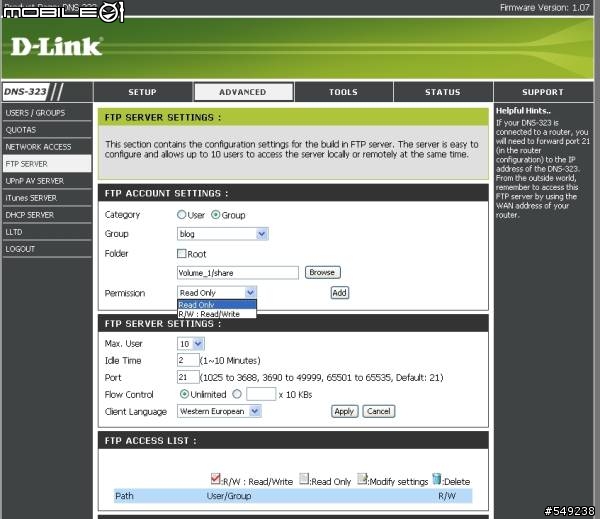The image size is (600, 519).
Task: Go to UPnP AV SERVER page
Action: pyautogui.click(x=47, y=181)
